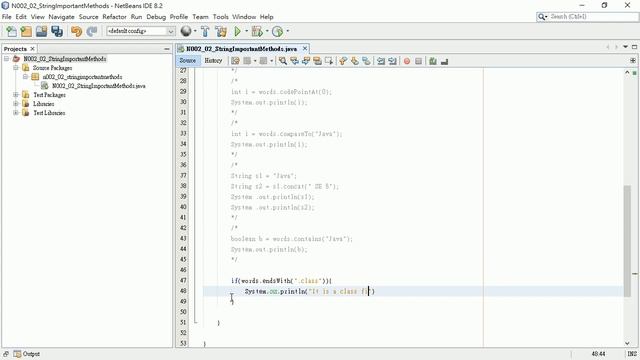Select the N002_02_StringImportantMethods.java editor tab
The height and width of the screenshot is (360, 640).
pyautogui.click(x=241, y=49)
